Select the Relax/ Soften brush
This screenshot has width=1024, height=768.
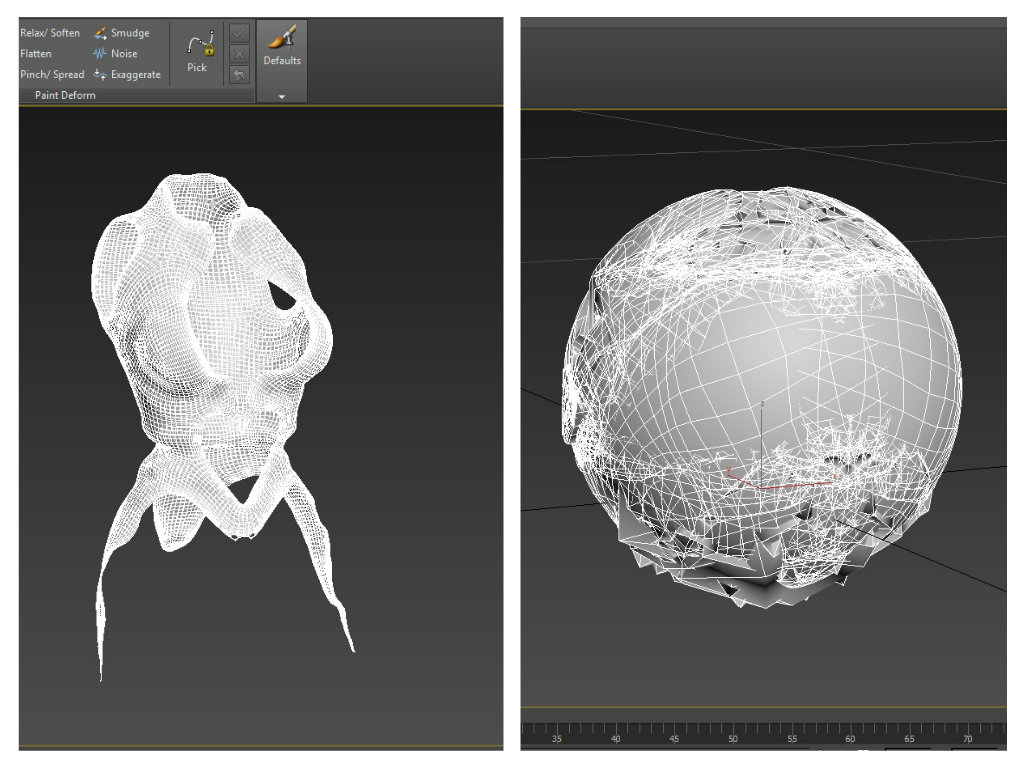click(50, 33)
